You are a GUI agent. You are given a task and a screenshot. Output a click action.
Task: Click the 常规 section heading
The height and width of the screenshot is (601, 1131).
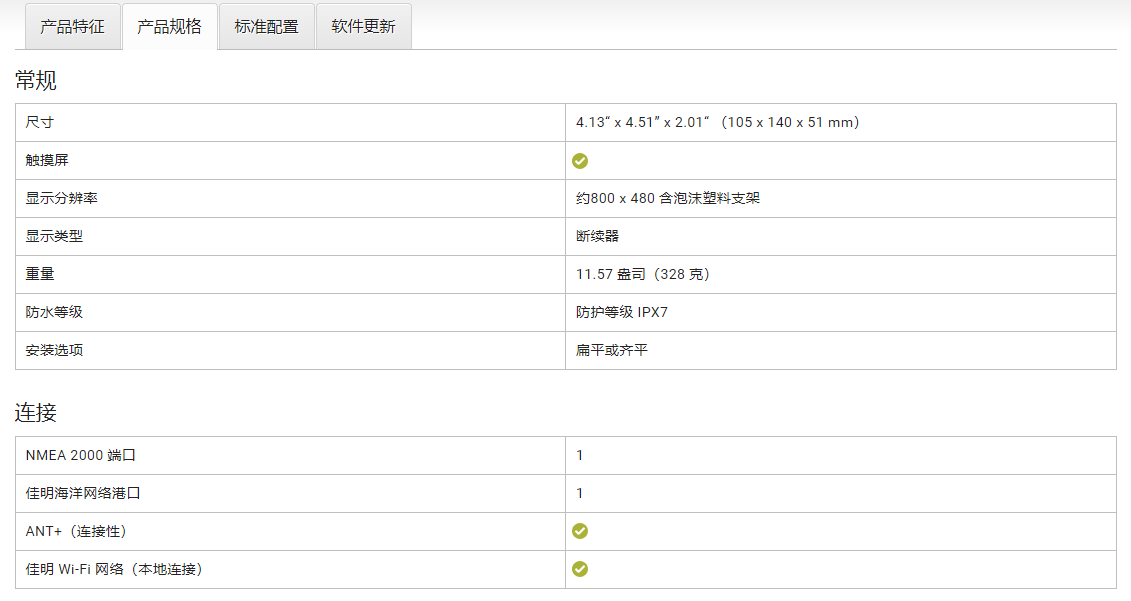36,81
